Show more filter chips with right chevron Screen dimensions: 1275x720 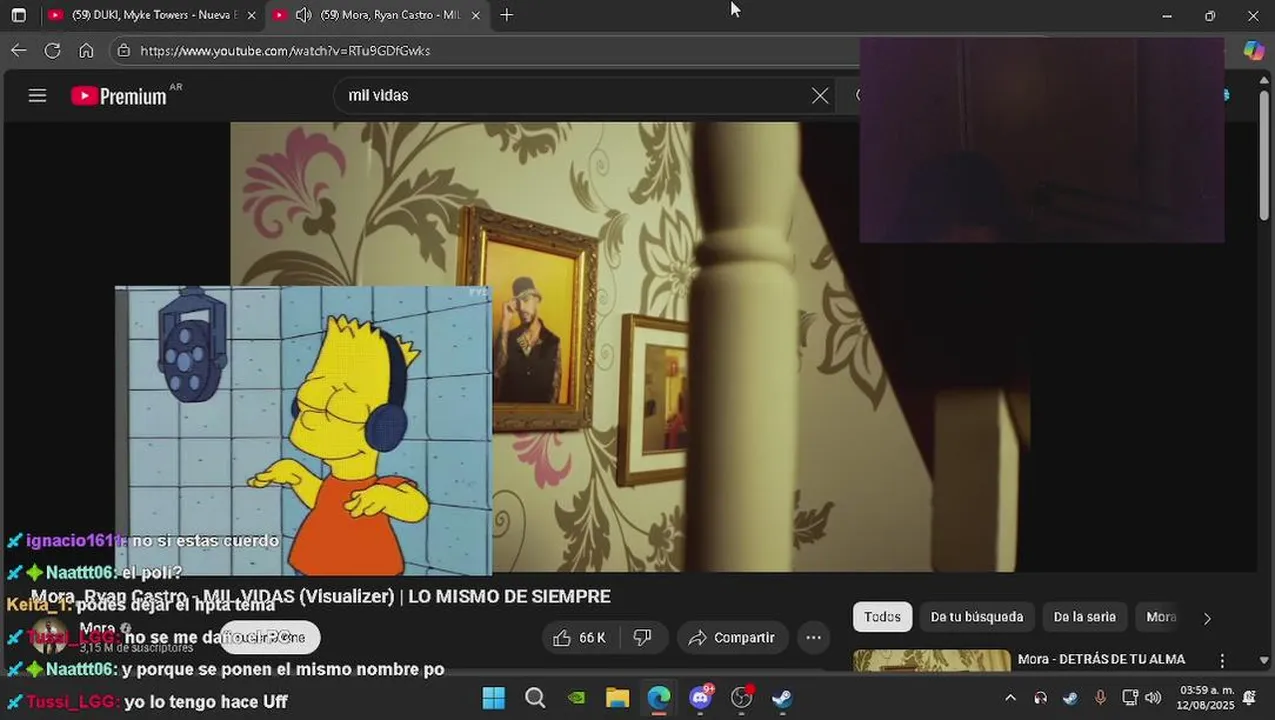[1207, 618]
